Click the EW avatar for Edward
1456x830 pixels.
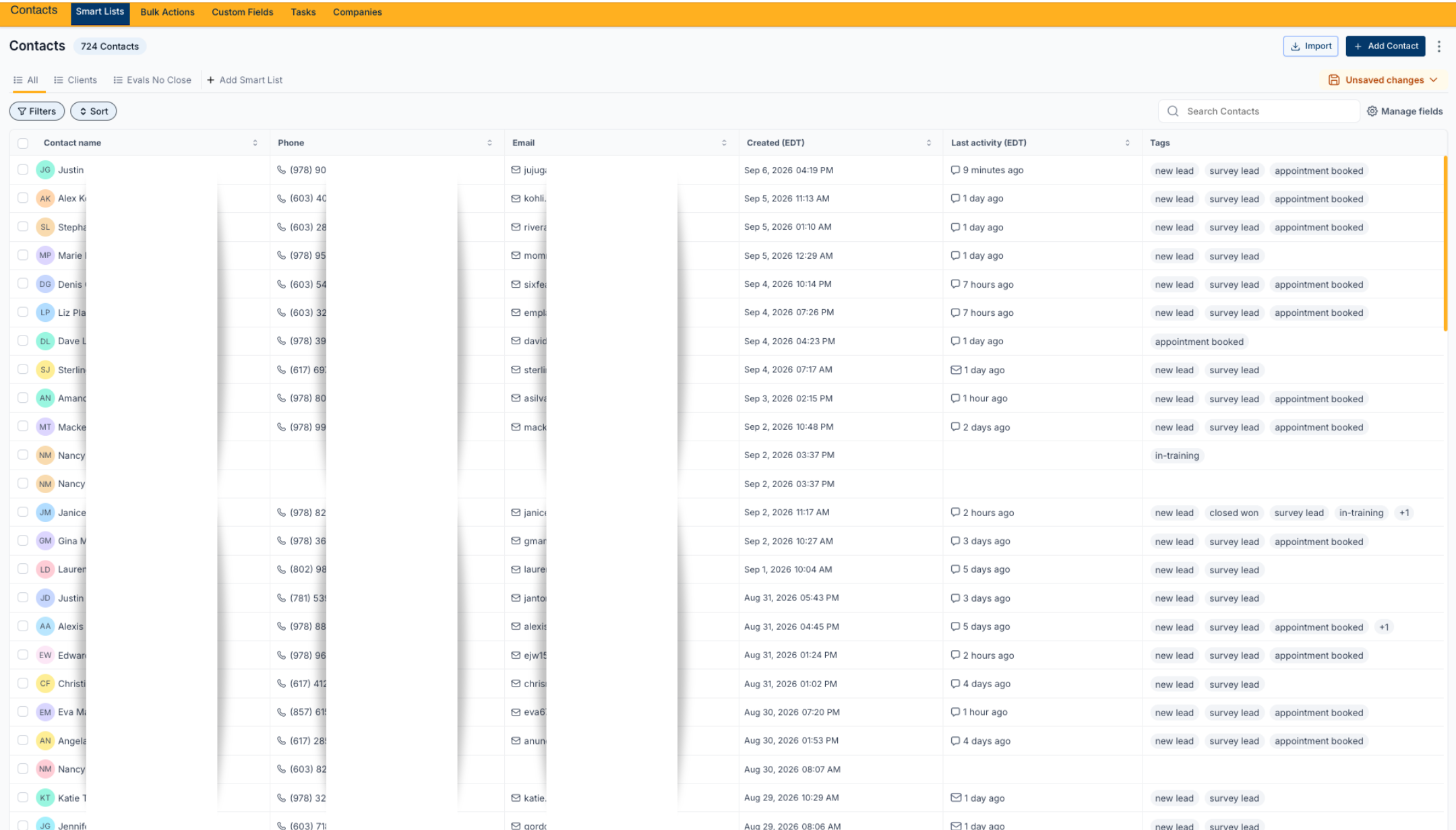tap(45, 655)
